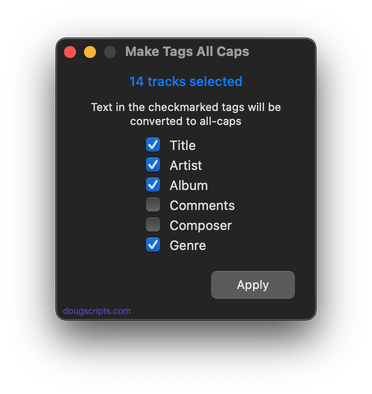The image size is (372, 394).
Task: Uncheck the Artist checkbox
Action: pos(153,165)
